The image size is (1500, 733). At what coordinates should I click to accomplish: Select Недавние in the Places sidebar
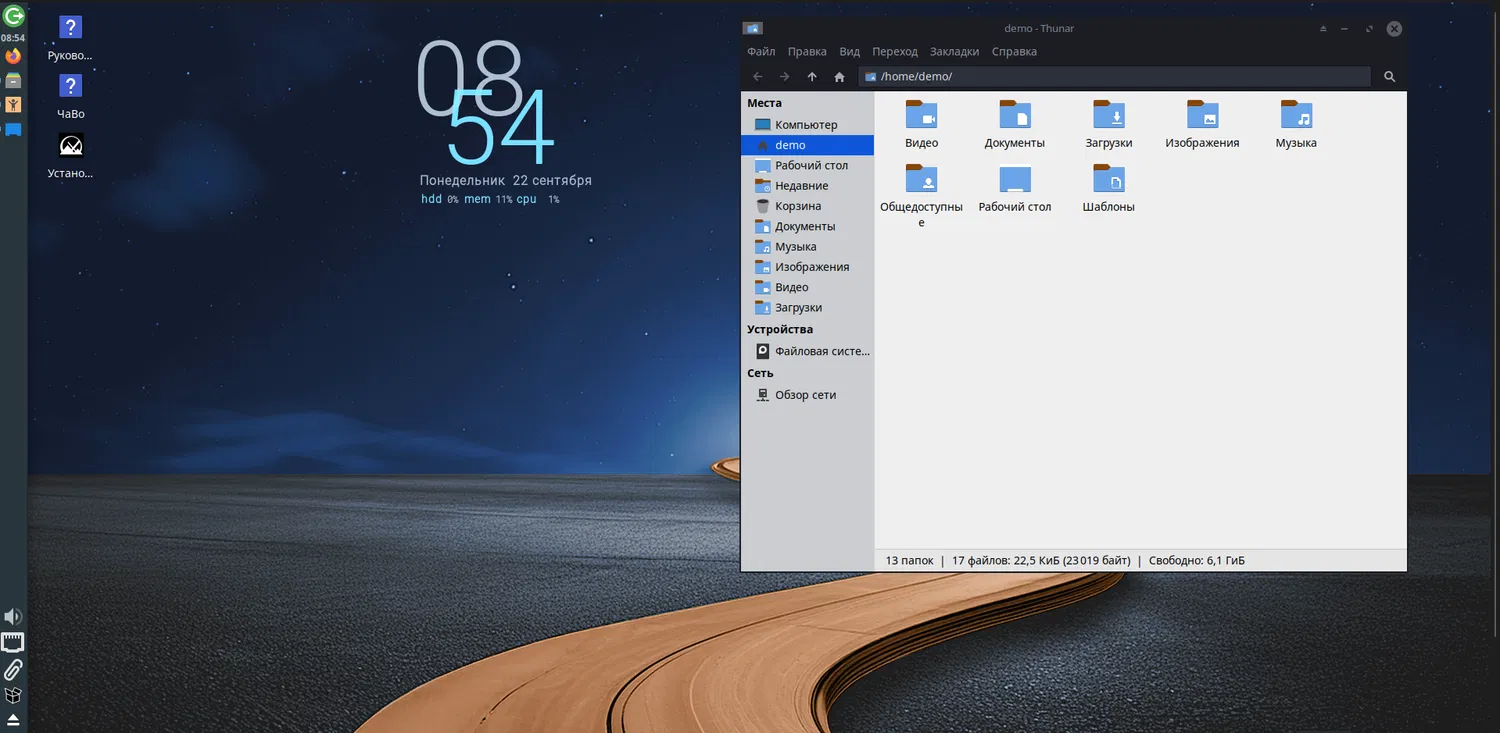point(801,186)
